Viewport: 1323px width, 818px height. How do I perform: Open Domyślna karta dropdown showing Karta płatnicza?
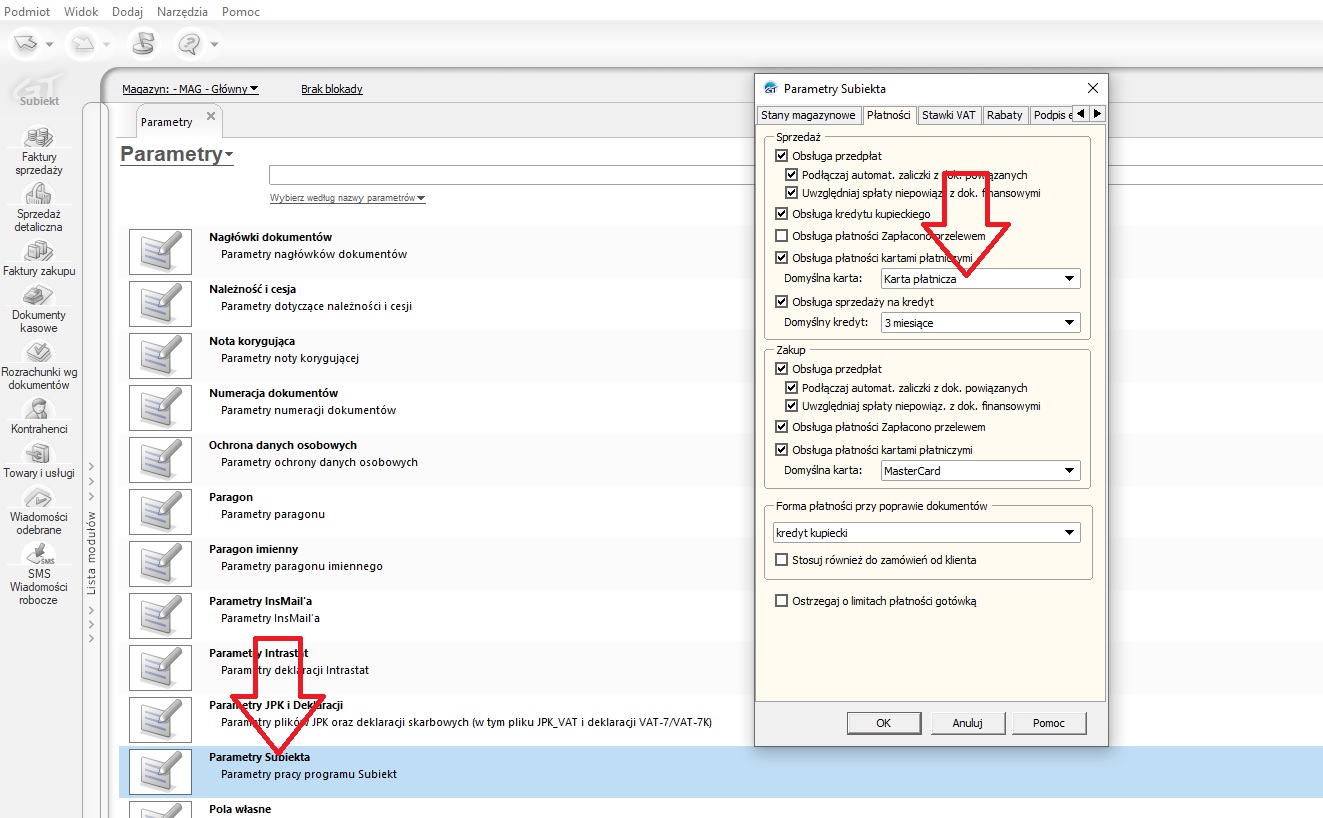pyautogui.click(x=980, y=279)
